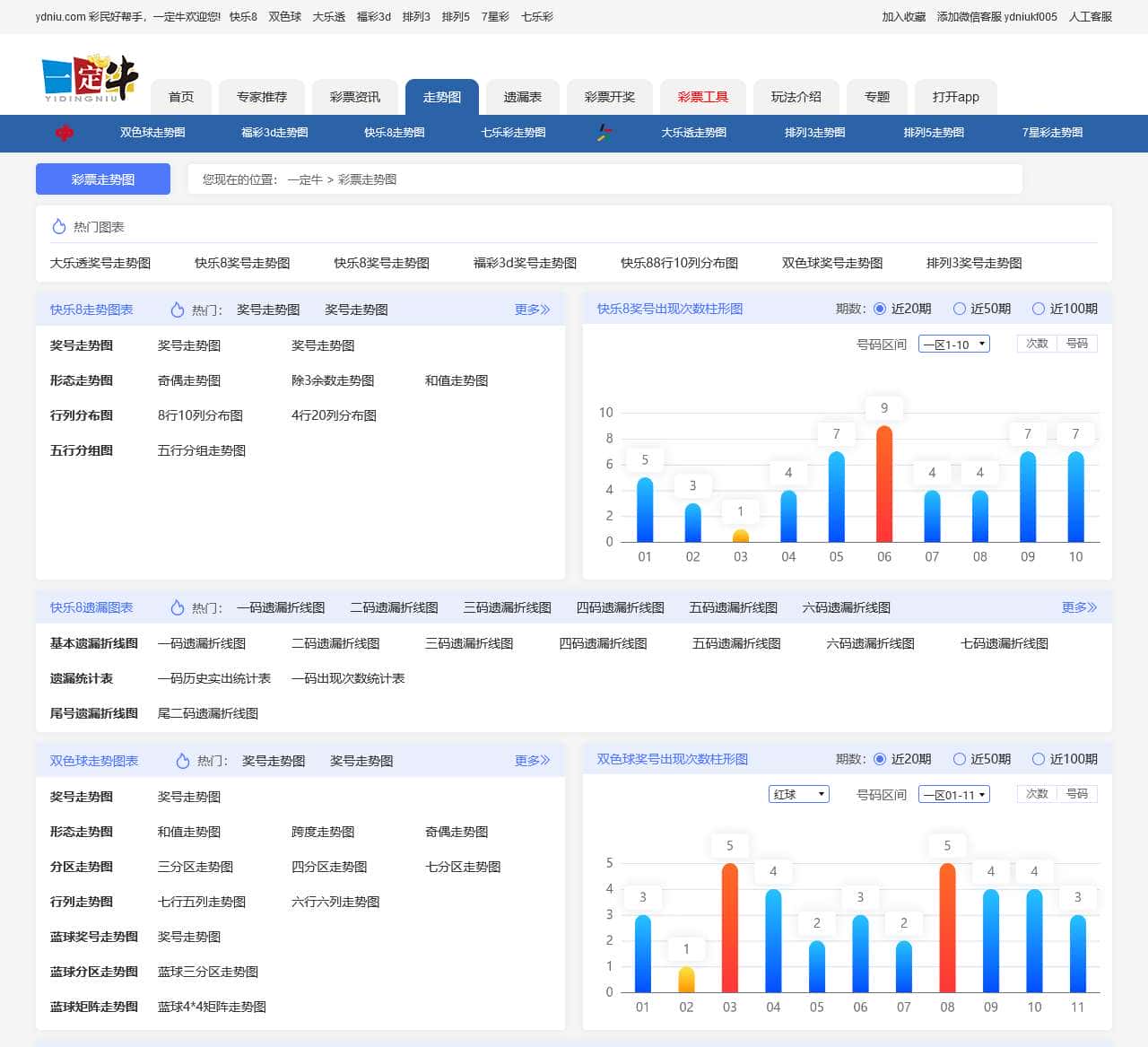Viewport: 1148px width, 1047px height.
Task: Click 七乐彩 link in top bar
Action: pos(537,17)
